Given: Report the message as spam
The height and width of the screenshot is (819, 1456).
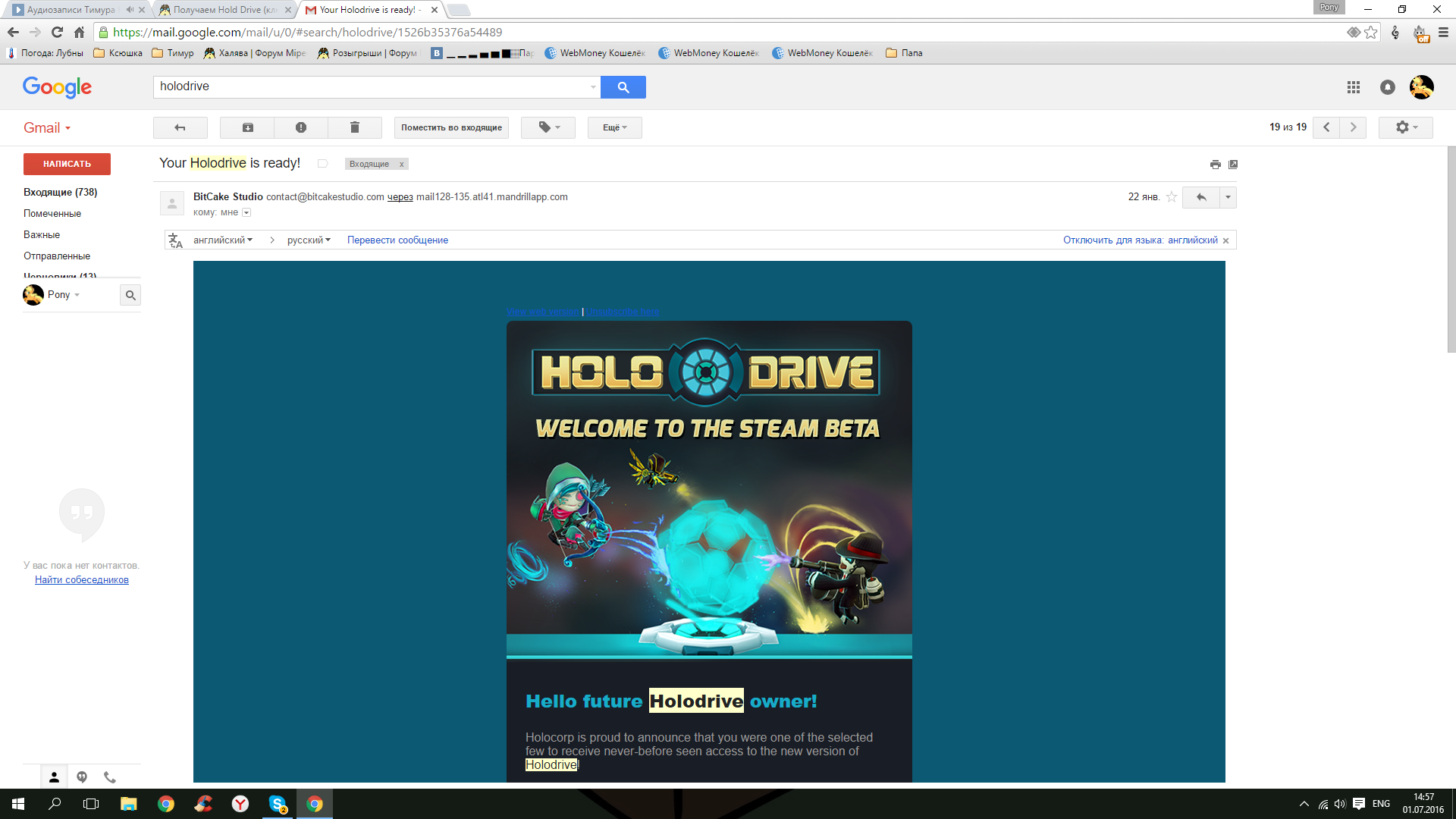Looking at the screenshot, I should click(301, 127).
